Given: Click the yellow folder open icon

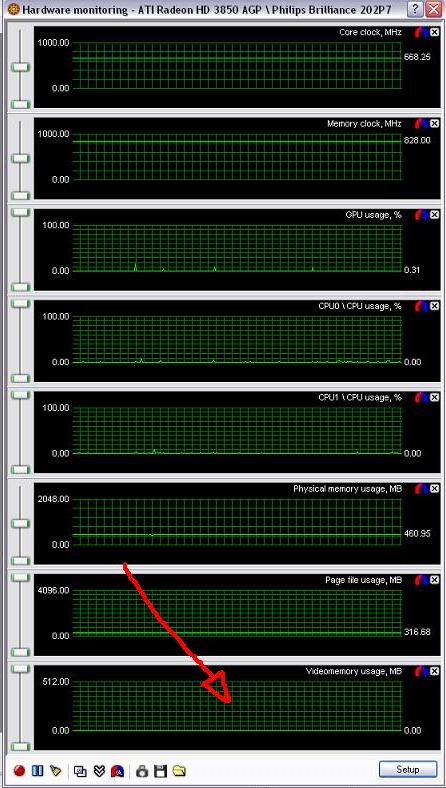Looking at the screenshot, I should click(x=179, y=770).
